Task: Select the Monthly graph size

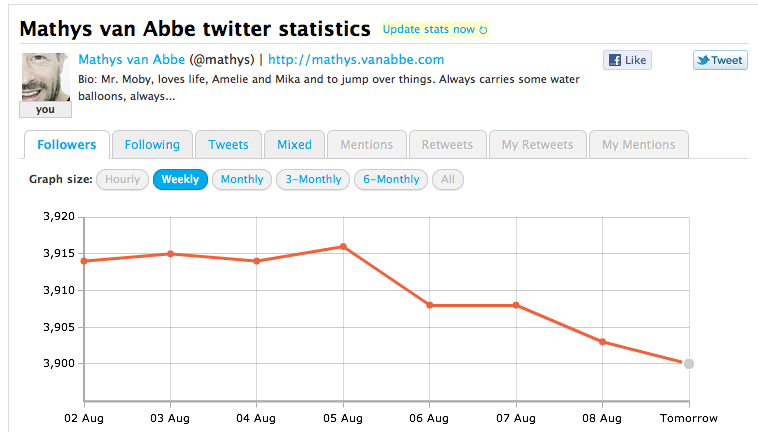Action: tap(242, 180)
